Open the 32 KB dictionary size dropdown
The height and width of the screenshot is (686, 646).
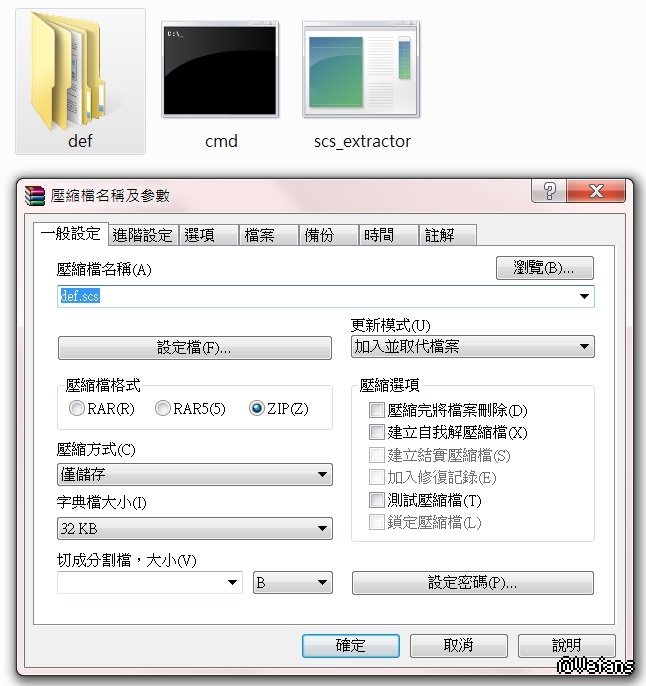point(195,528)
